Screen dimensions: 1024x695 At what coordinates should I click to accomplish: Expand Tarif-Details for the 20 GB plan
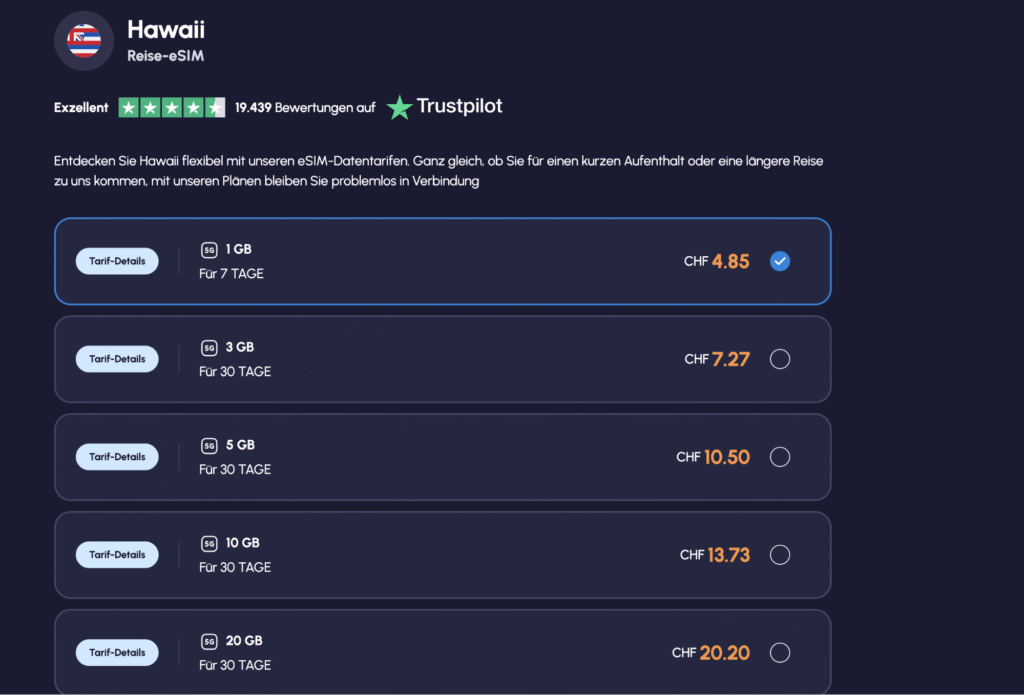tap(117, 653)
